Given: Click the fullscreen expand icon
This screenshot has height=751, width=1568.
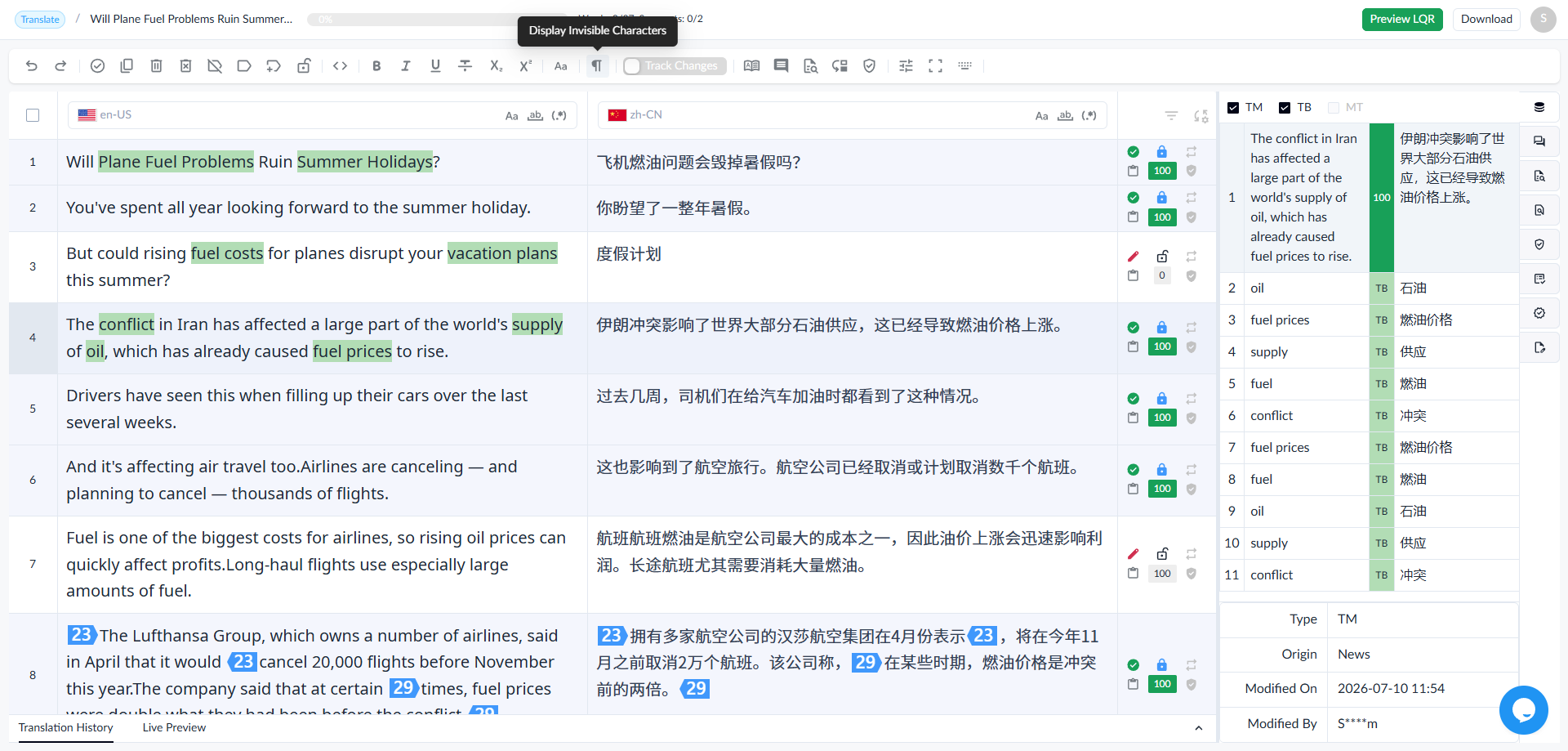Looking at the screenshot, I should 935,66.
